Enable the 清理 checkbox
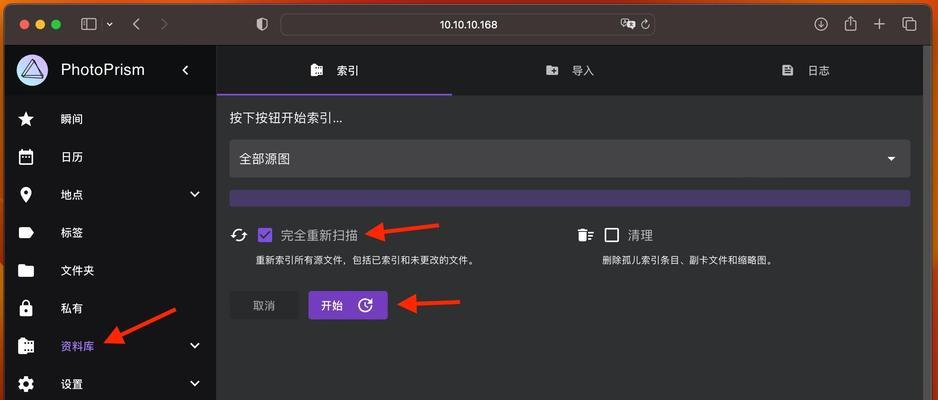 [611, 235]
